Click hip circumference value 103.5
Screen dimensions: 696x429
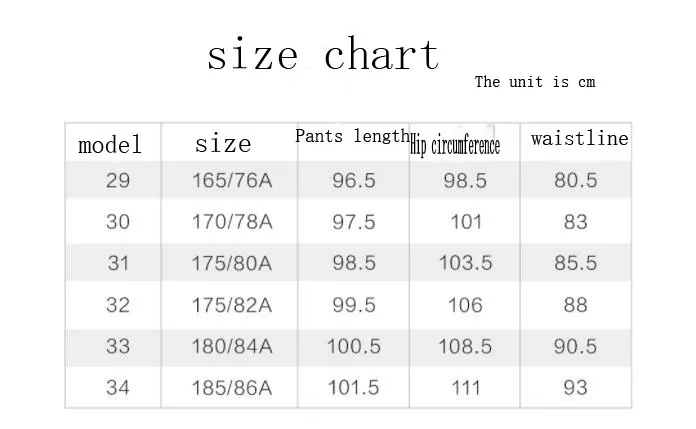[x=465, y=263]
